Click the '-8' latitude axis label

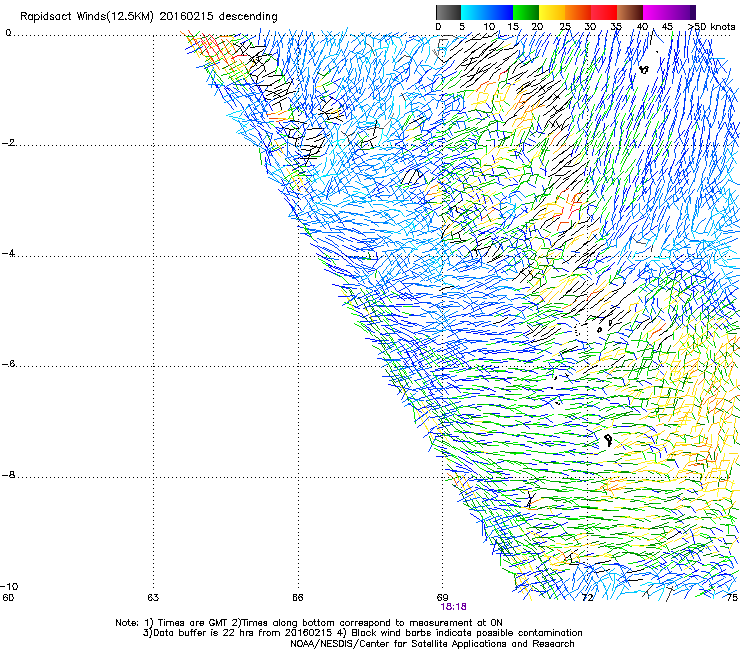(8, 475)
